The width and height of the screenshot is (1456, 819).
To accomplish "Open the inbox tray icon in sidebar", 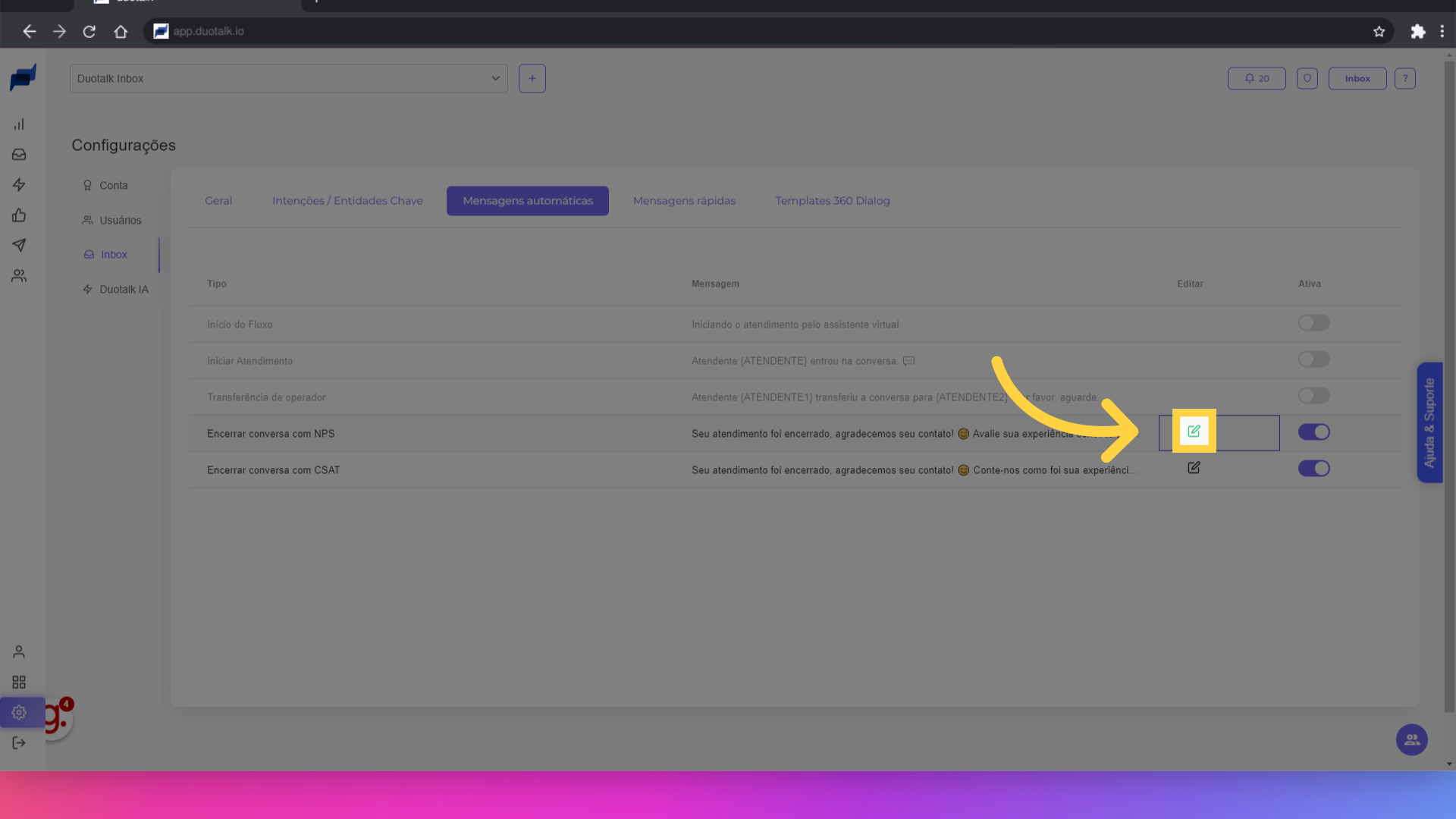I will coord(19,155).
